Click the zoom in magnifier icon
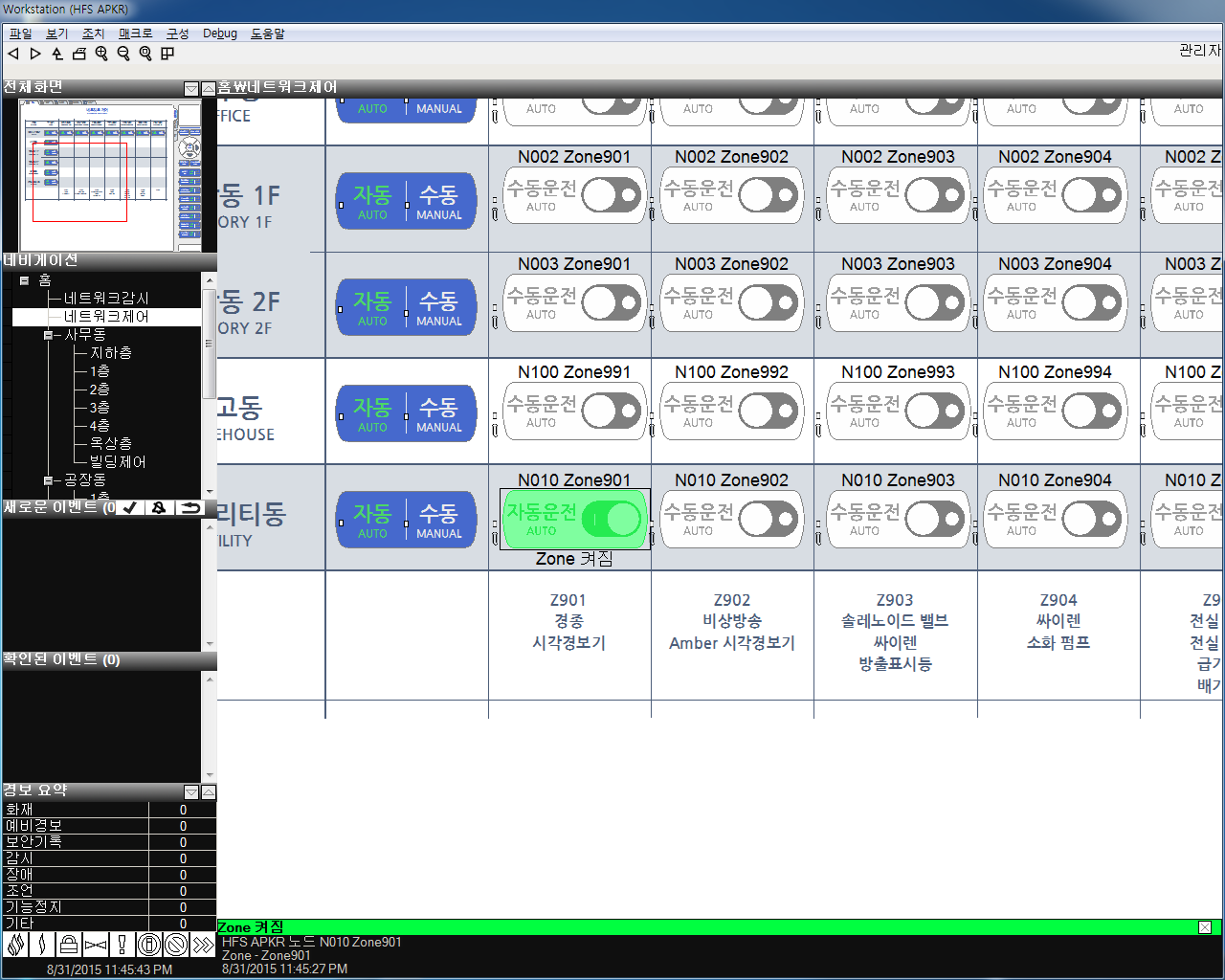Image resolution: width=1225 pixels, height=980 pixels. (101, 54)
